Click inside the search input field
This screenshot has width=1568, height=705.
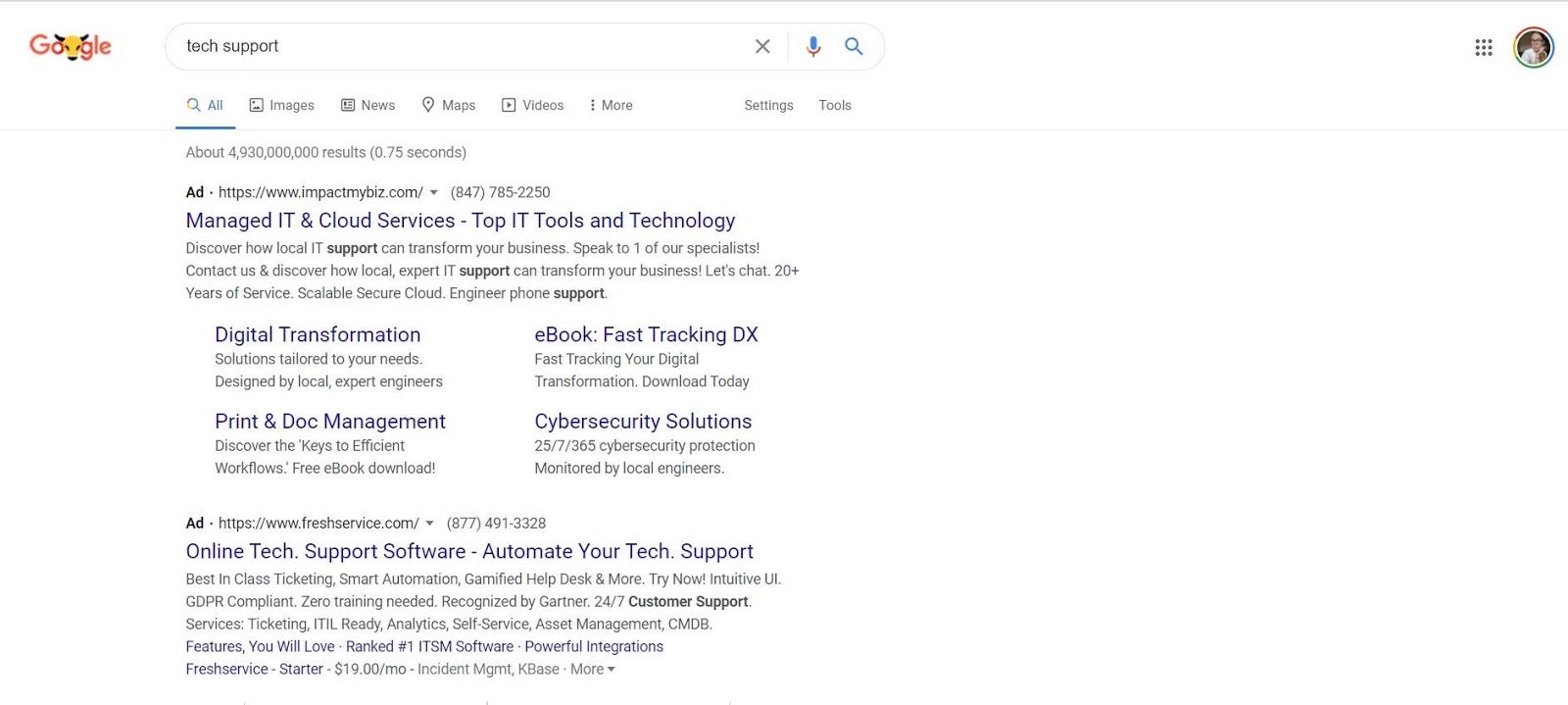441,45
